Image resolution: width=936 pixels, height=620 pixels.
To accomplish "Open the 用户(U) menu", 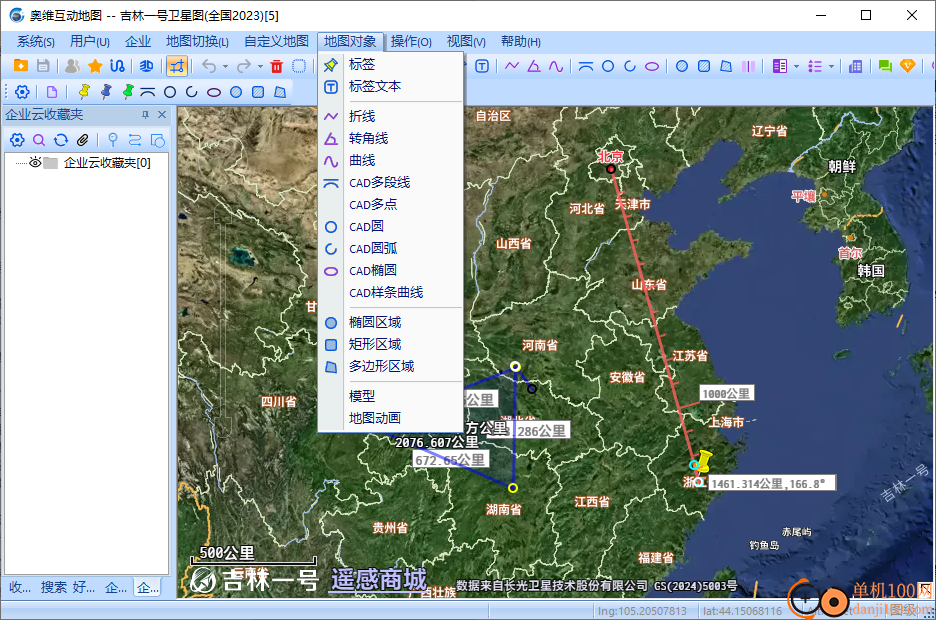I will click(x=90, y=42).
